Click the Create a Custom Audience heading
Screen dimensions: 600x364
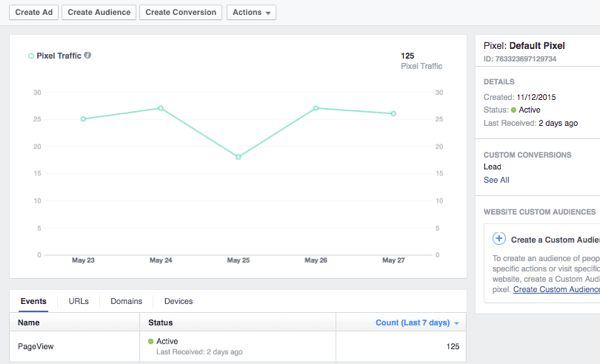[555, 240]
